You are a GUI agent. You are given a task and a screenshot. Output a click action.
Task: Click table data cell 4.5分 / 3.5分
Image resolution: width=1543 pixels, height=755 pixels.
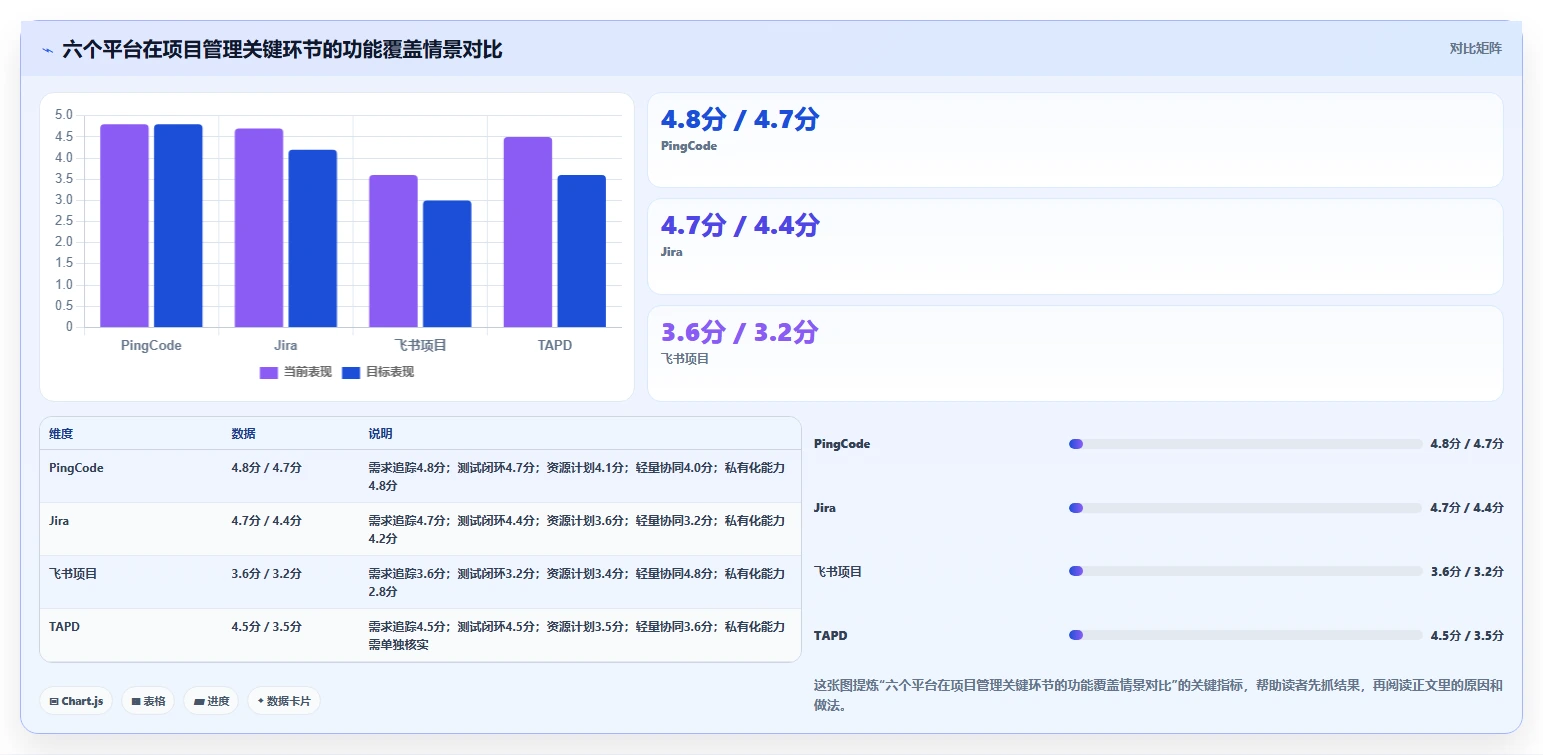(x=266, y=627)
